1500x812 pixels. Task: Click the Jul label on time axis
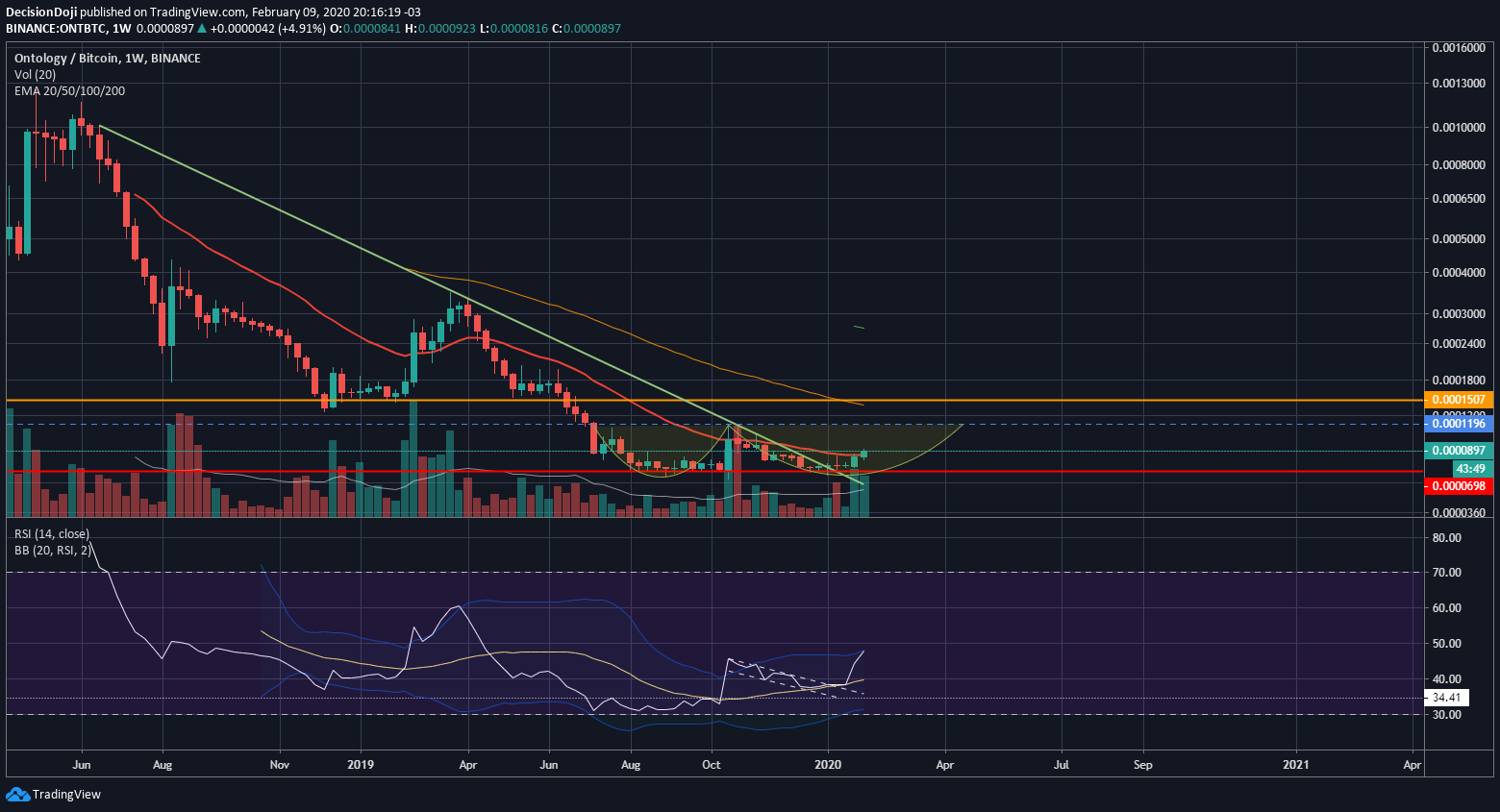(1062, 765)
